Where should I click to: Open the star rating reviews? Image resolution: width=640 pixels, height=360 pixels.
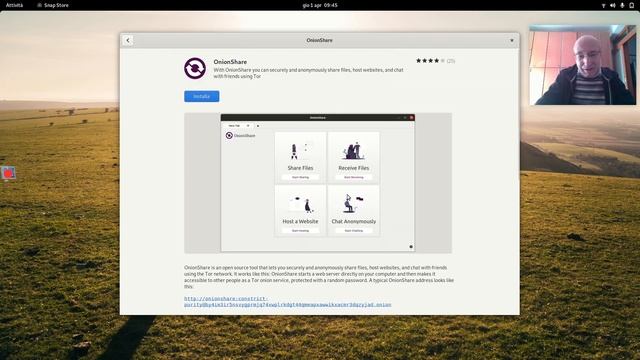(435, 61)
